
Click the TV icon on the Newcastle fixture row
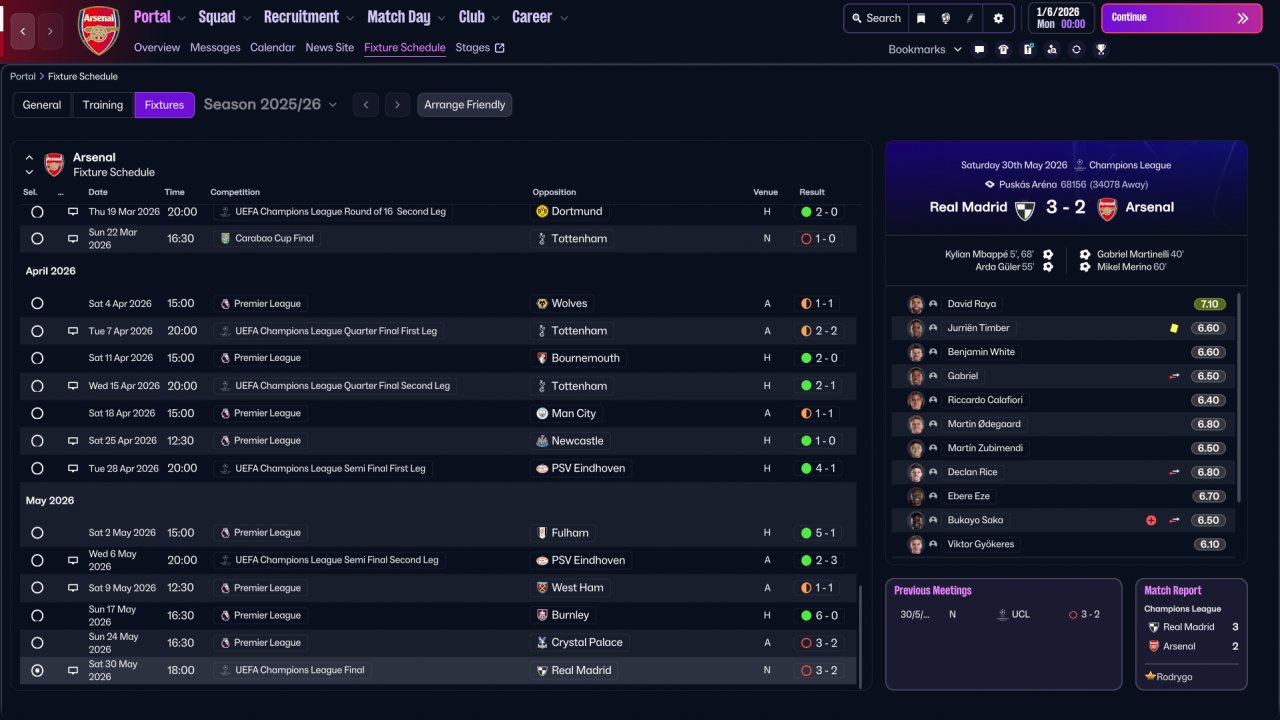click(x=73, y=441)
